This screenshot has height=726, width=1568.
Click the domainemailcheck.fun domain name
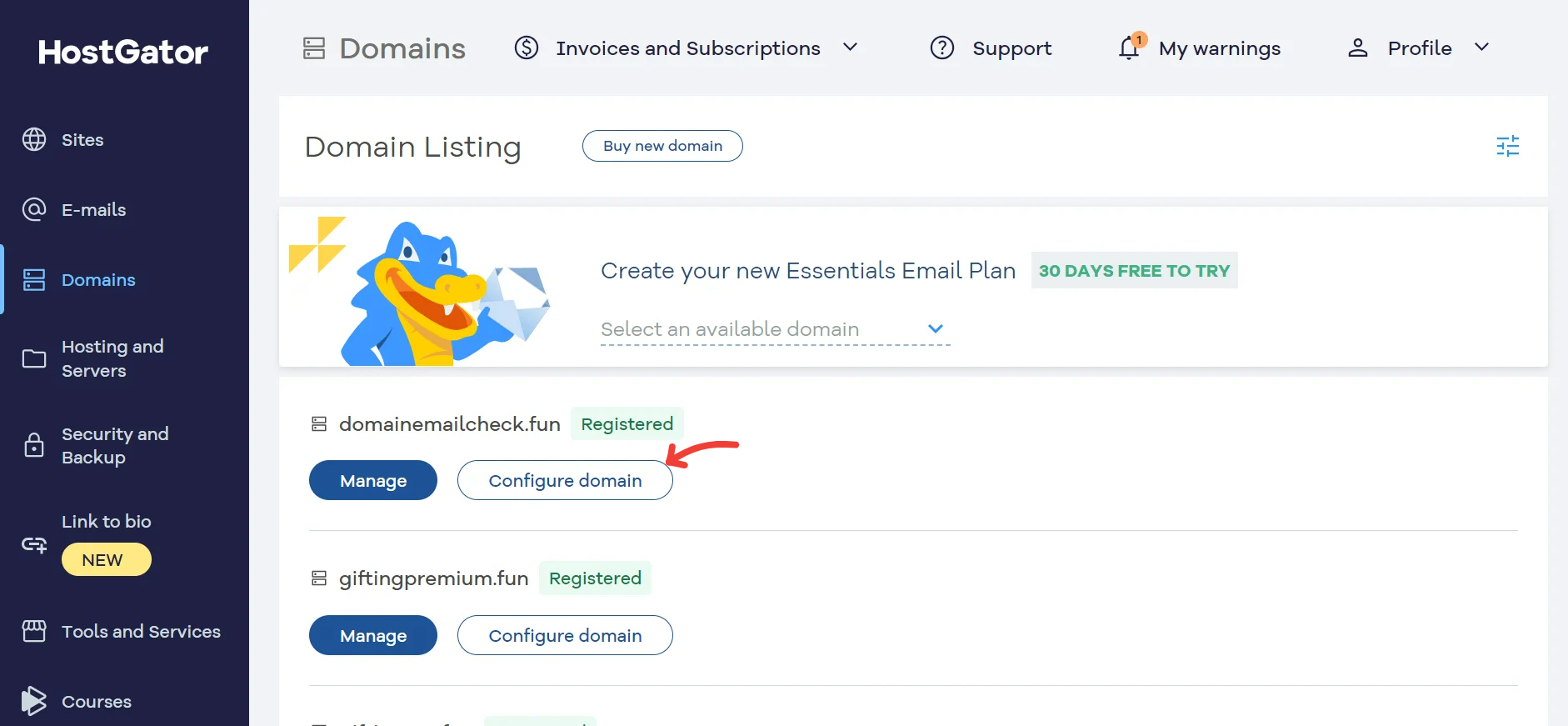point(449,424)
